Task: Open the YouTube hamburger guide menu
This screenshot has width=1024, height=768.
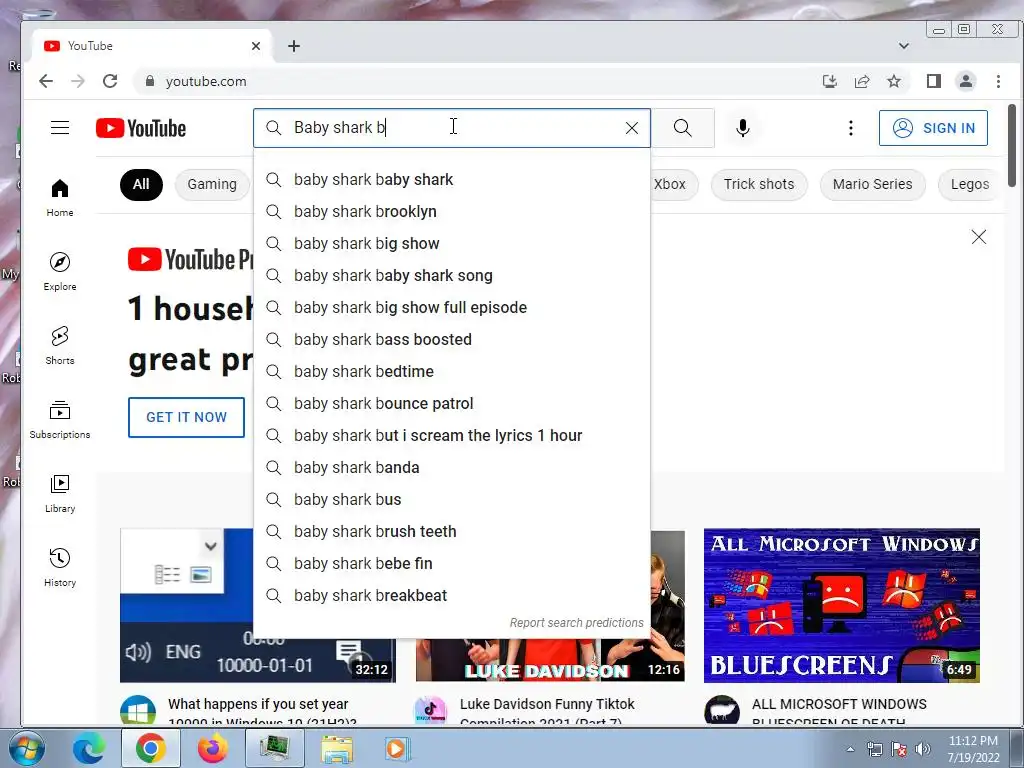Action: coord(60,127)
